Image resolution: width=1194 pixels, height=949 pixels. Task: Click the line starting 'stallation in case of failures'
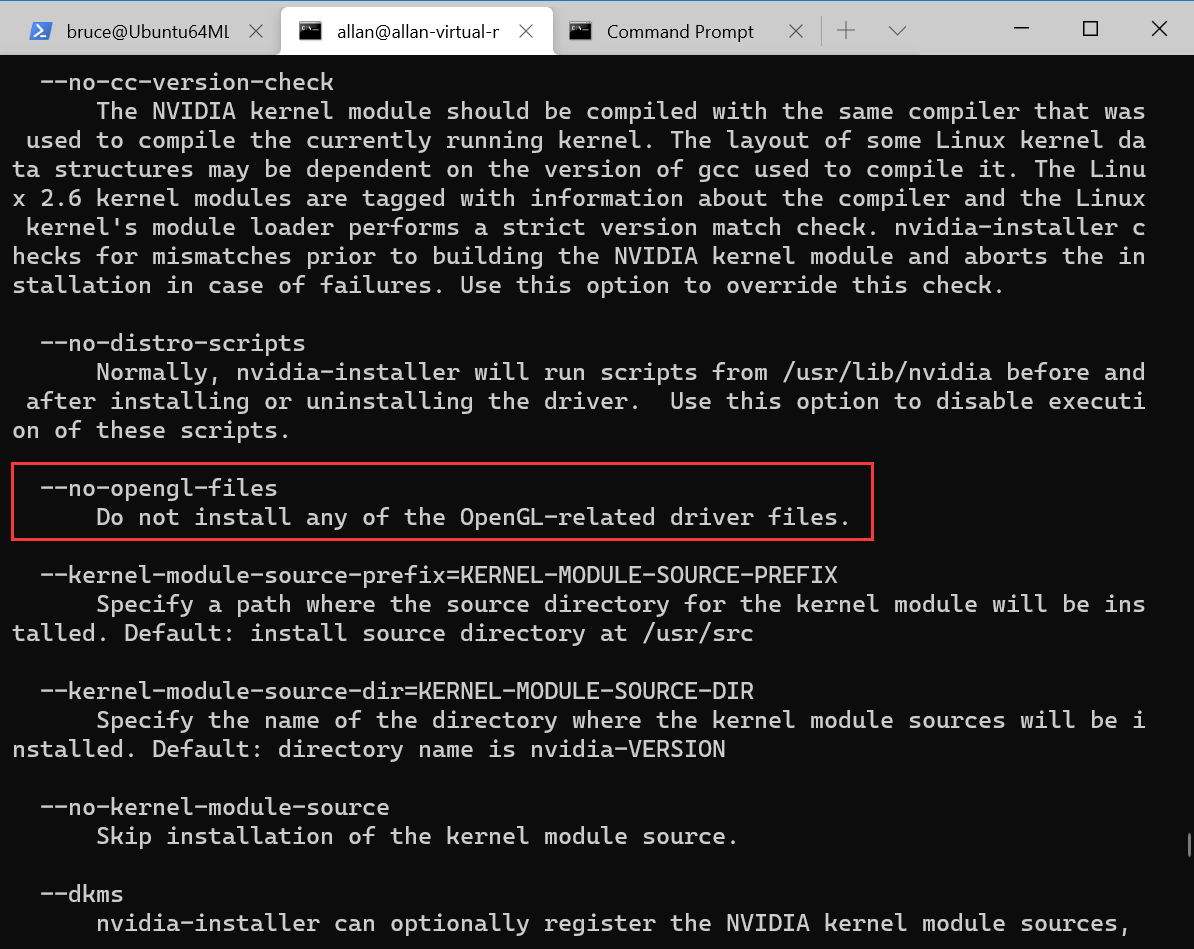(x=509, y=285)
